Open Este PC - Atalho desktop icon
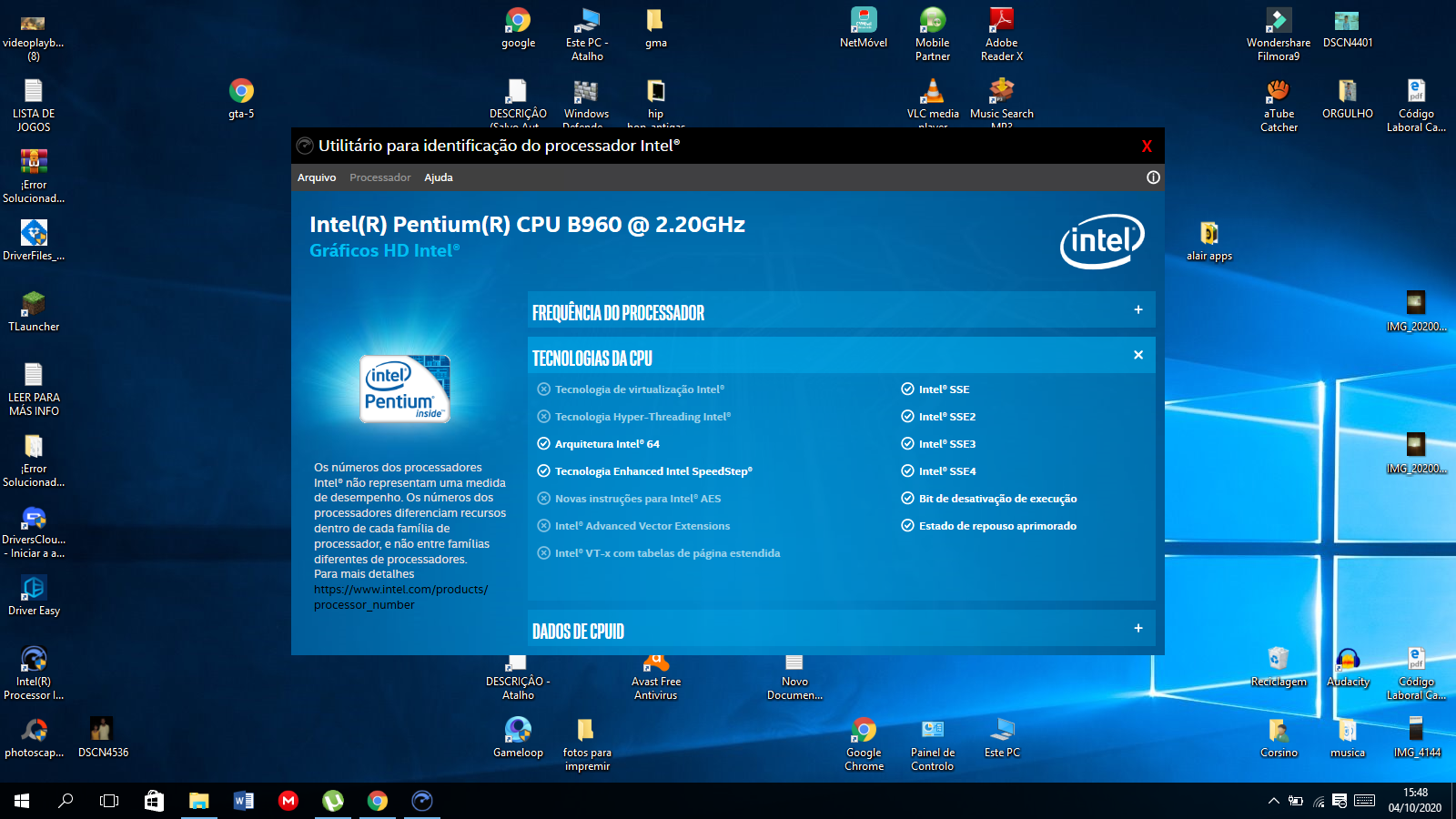Viewport: 1456px width, 819px height. pos(587,35)
